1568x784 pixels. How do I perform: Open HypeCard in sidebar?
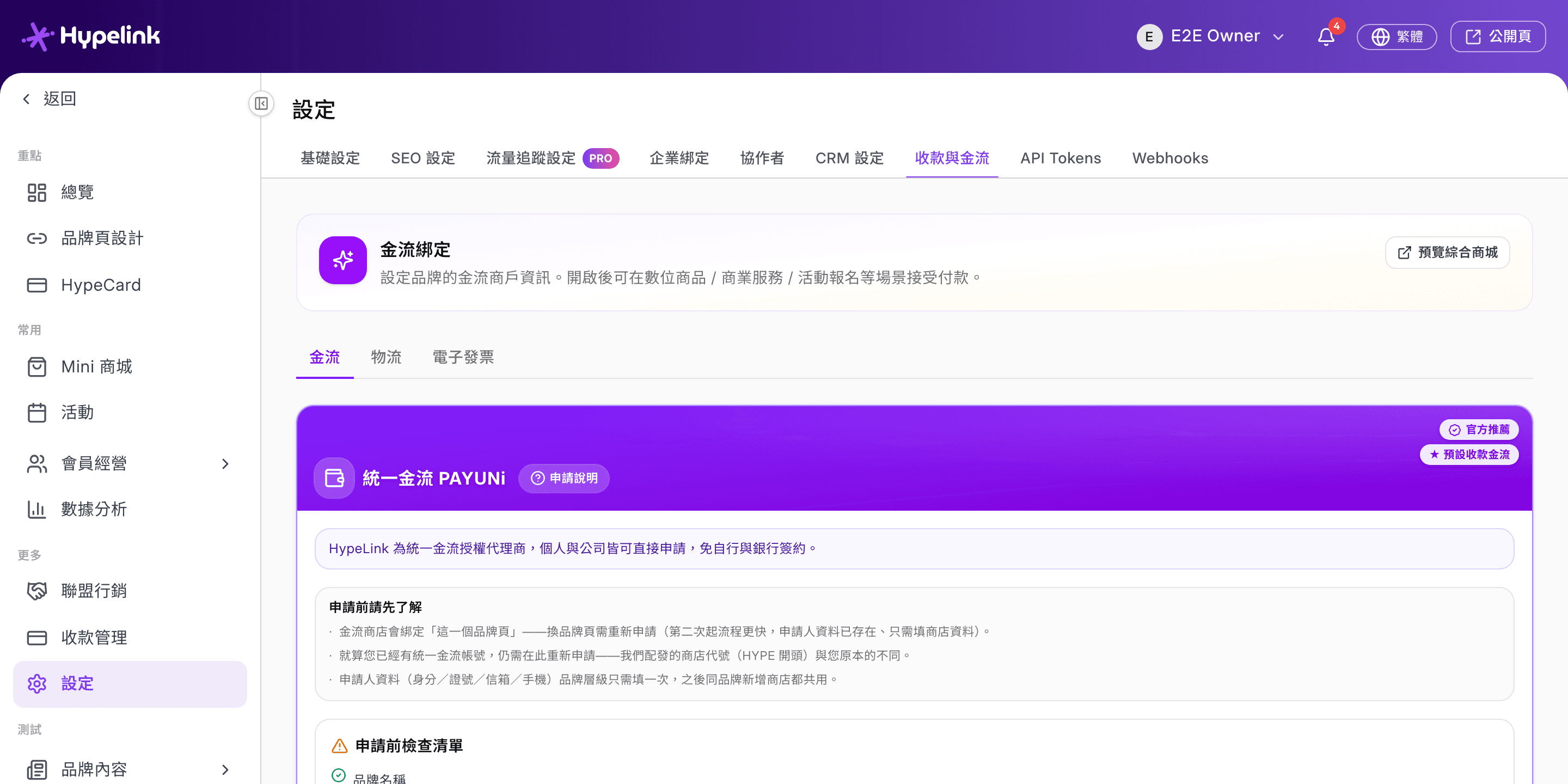[130, 285]
